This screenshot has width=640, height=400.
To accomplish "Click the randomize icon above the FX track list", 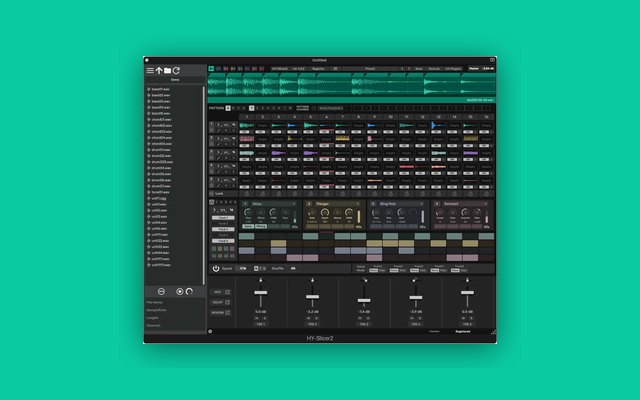I will pos(212,202).
